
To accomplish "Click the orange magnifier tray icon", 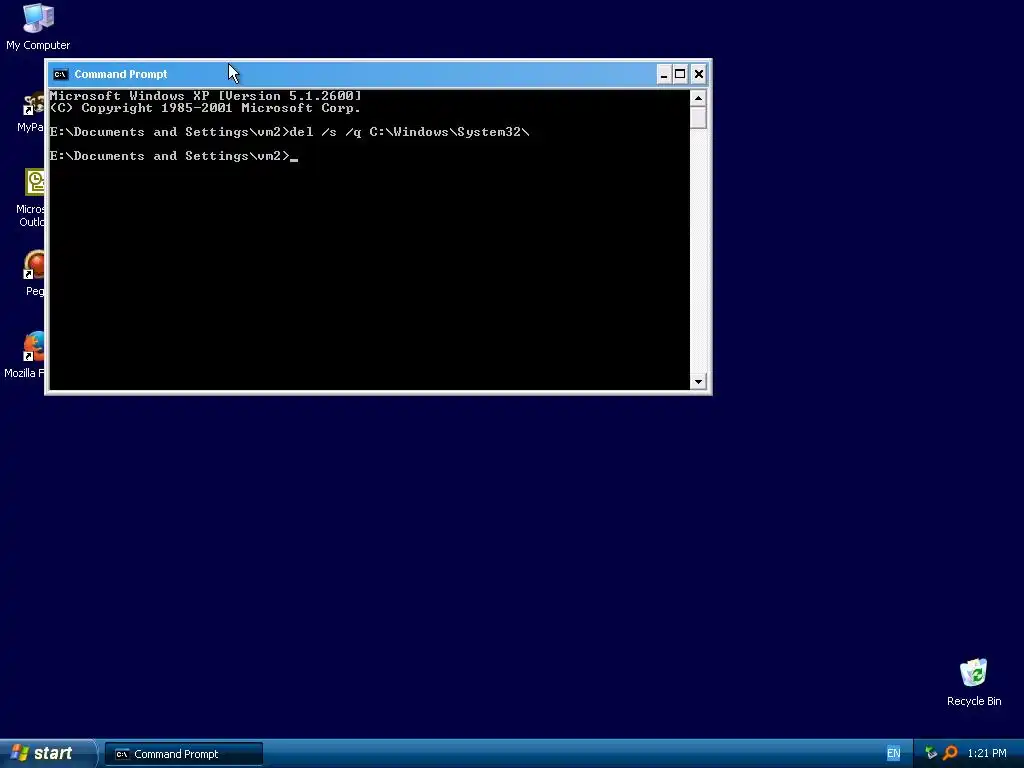I will click(x=950, y=754).
